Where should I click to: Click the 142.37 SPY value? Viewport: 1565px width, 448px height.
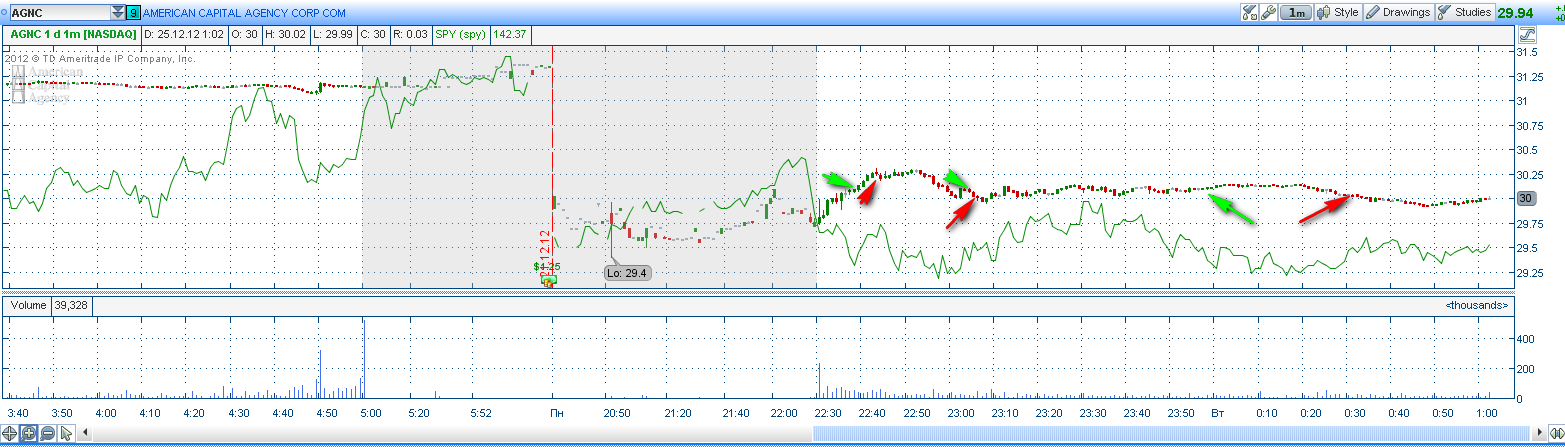[x=509, y=34]
